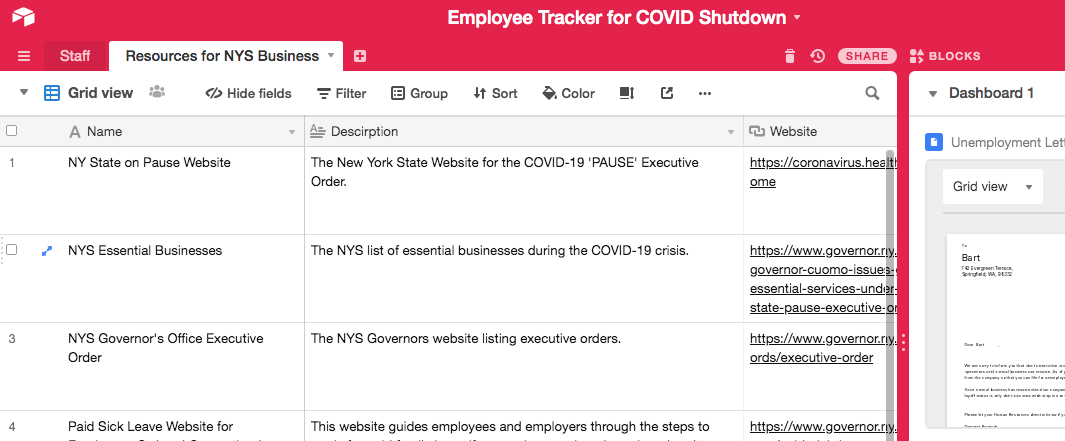Click the SHARE button

867,56
